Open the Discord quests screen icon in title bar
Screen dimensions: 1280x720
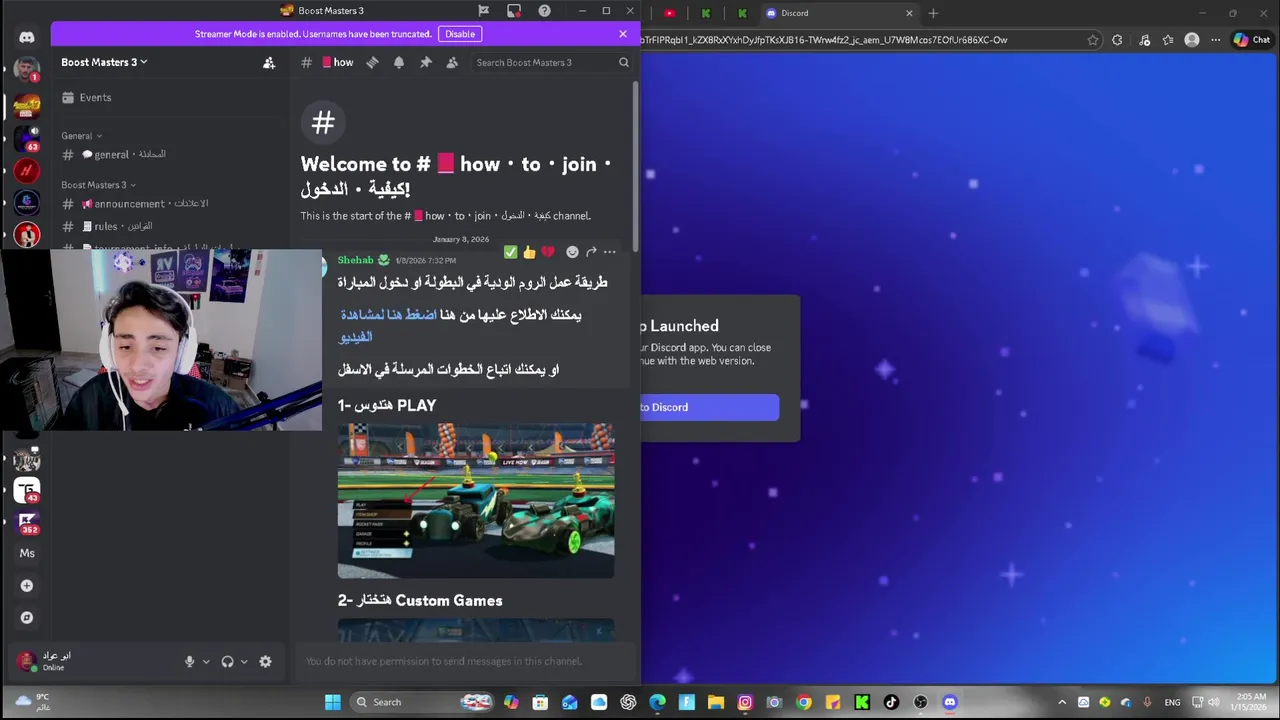click(514, 11)
